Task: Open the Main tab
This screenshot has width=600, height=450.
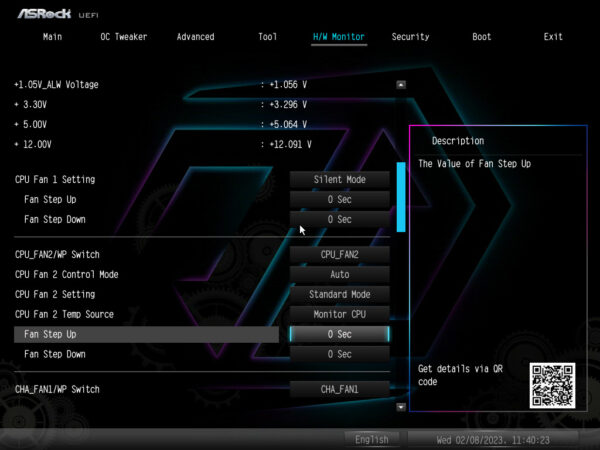Action: pyautogui.click(x=52, y=37)
